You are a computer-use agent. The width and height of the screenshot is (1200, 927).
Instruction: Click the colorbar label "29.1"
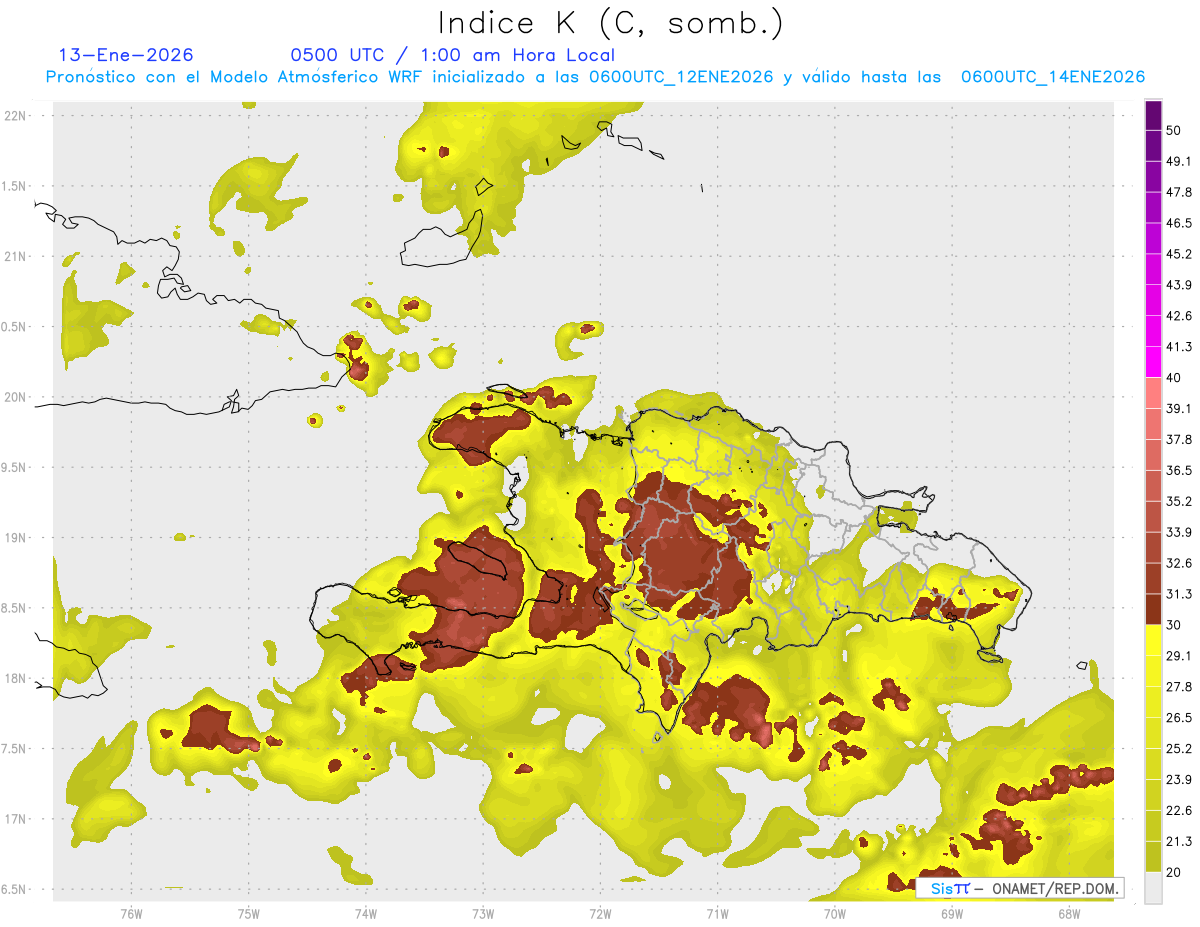(1178, 656)
